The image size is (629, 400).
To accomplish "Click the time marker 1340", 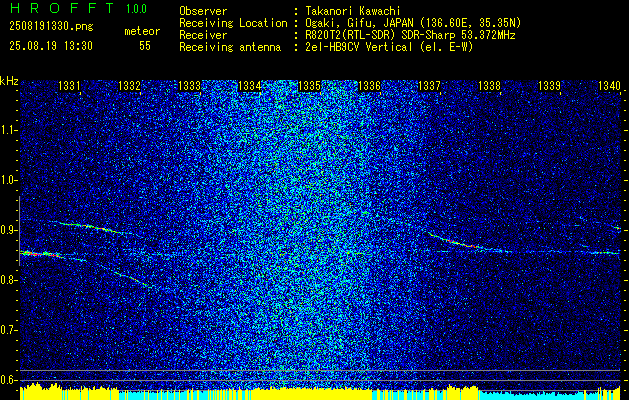I will pos(609,85).
